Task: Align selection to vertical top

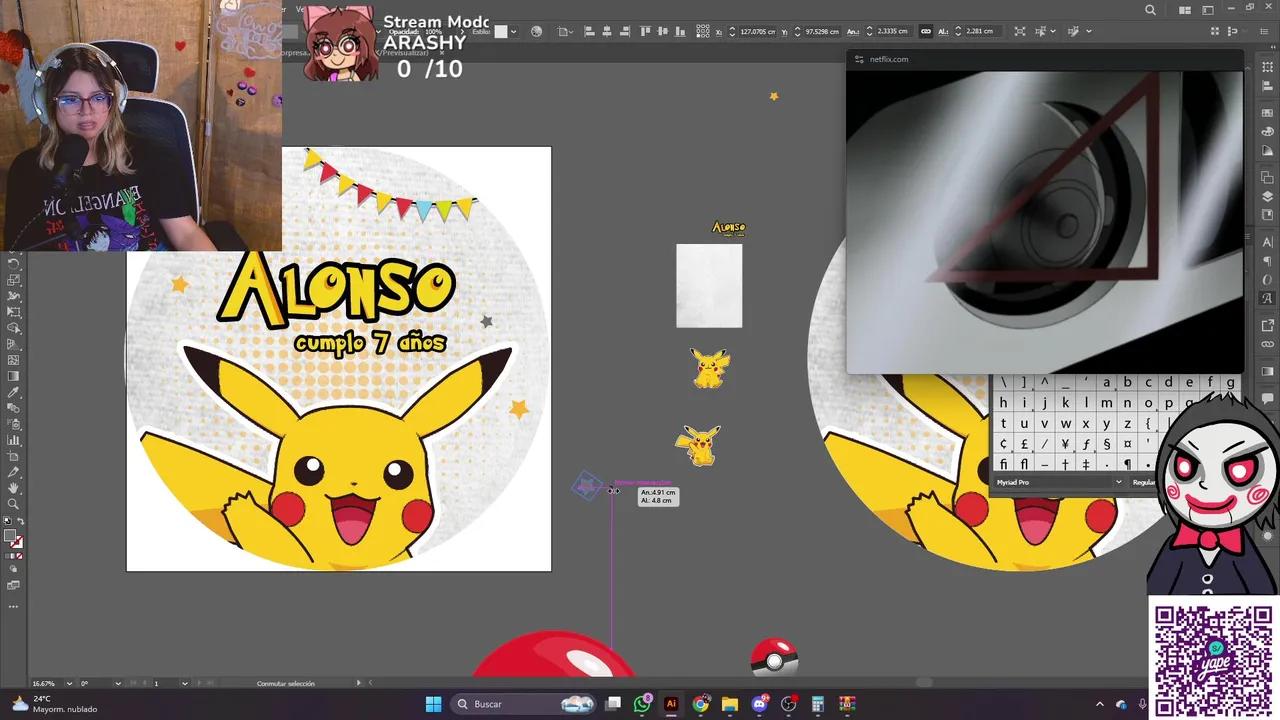Action: tap(645, 31)
